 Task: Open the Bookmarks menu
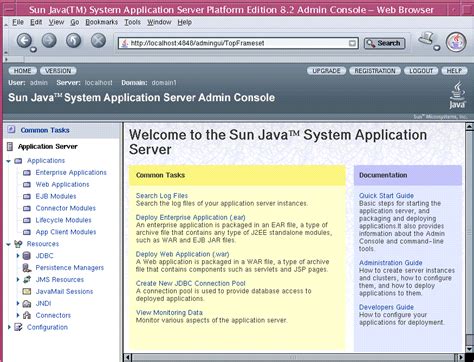(102, 22)
